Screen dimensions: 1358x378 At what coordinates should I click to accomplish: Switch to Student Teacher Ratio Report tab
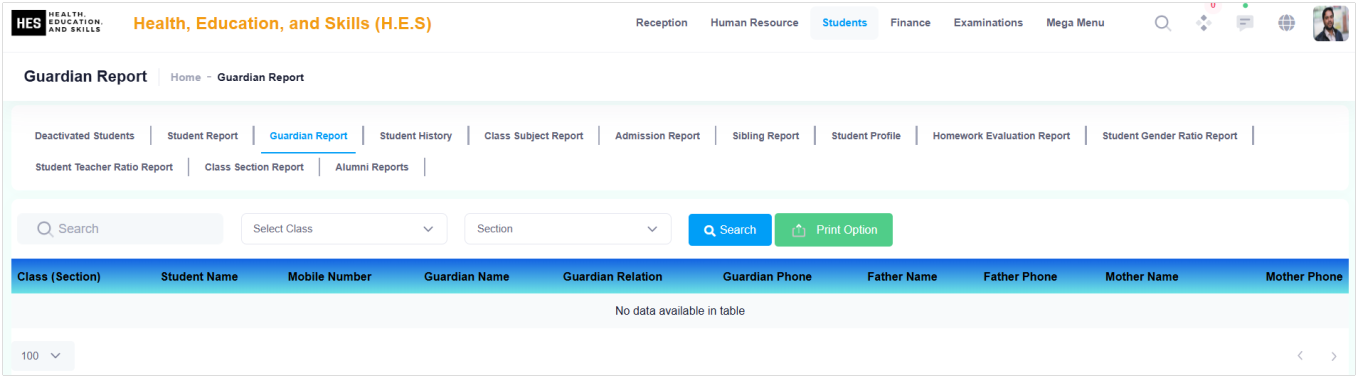[104, 167]
